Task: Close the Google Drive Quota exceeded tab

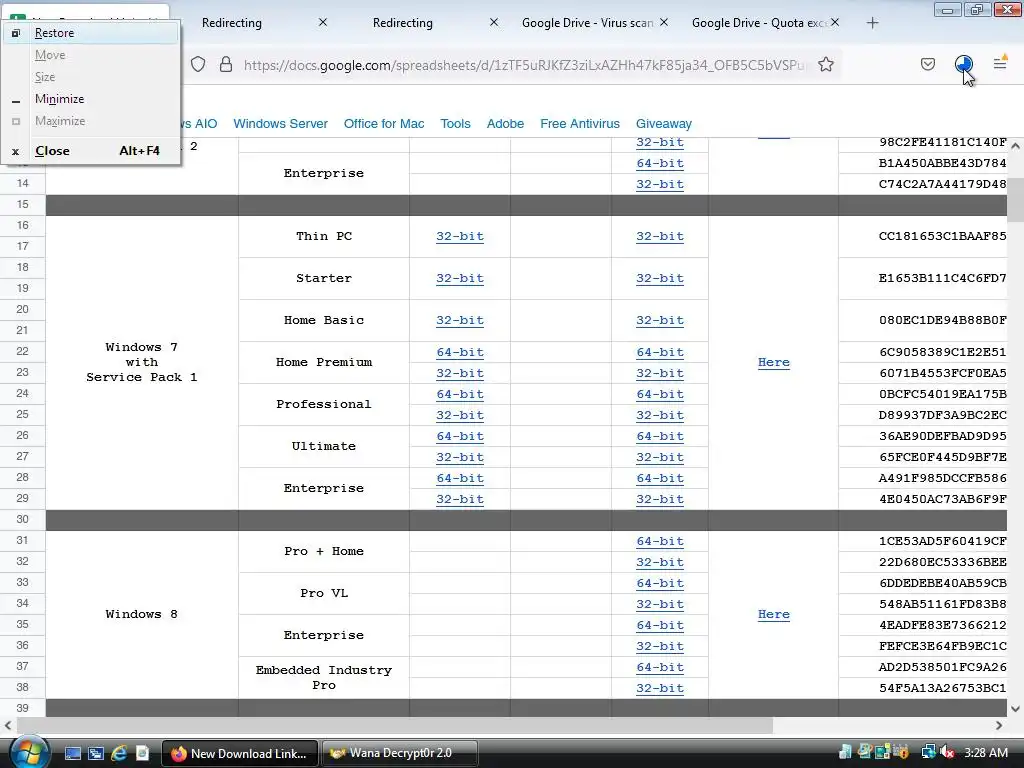Action: tap(835, 22)
